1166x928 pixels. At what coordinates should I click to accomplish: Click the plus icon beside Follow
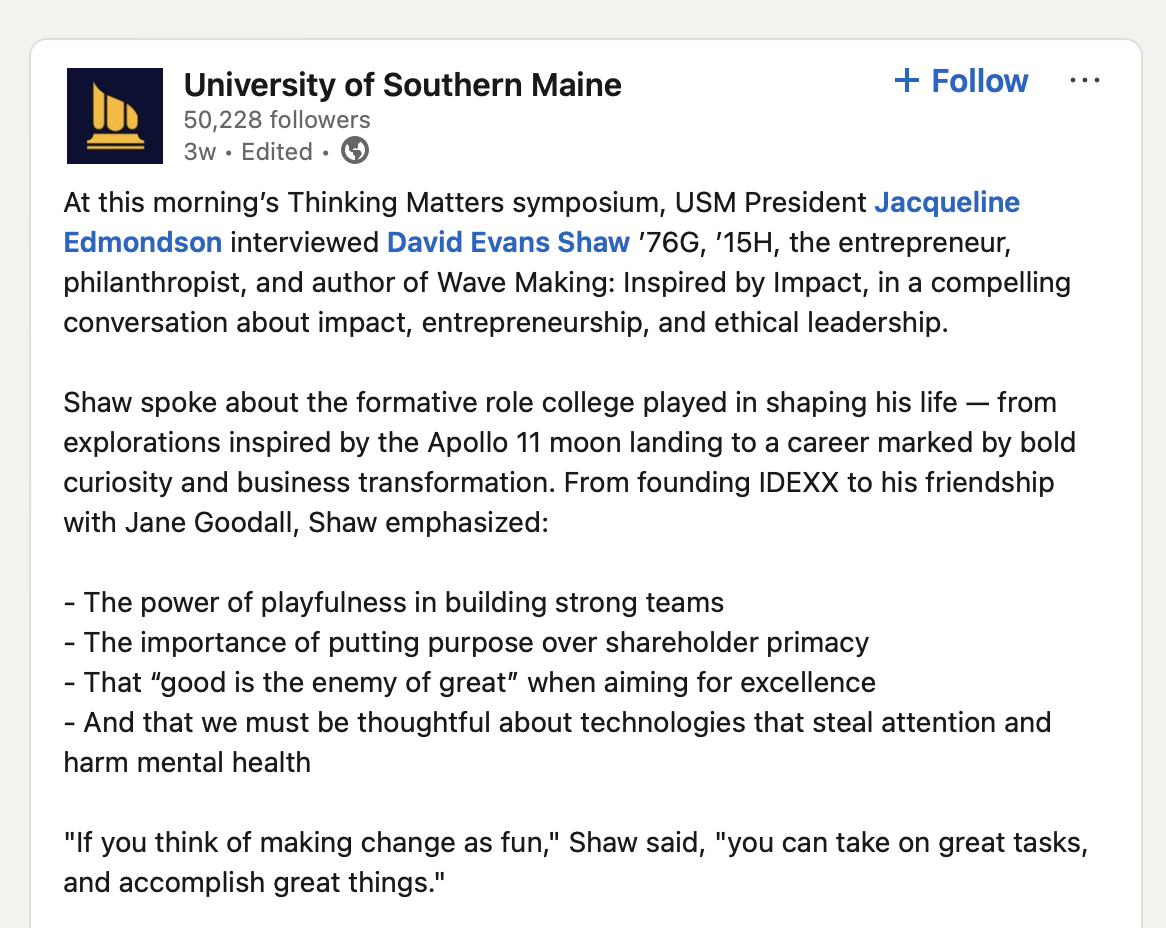tap(906, 81)
